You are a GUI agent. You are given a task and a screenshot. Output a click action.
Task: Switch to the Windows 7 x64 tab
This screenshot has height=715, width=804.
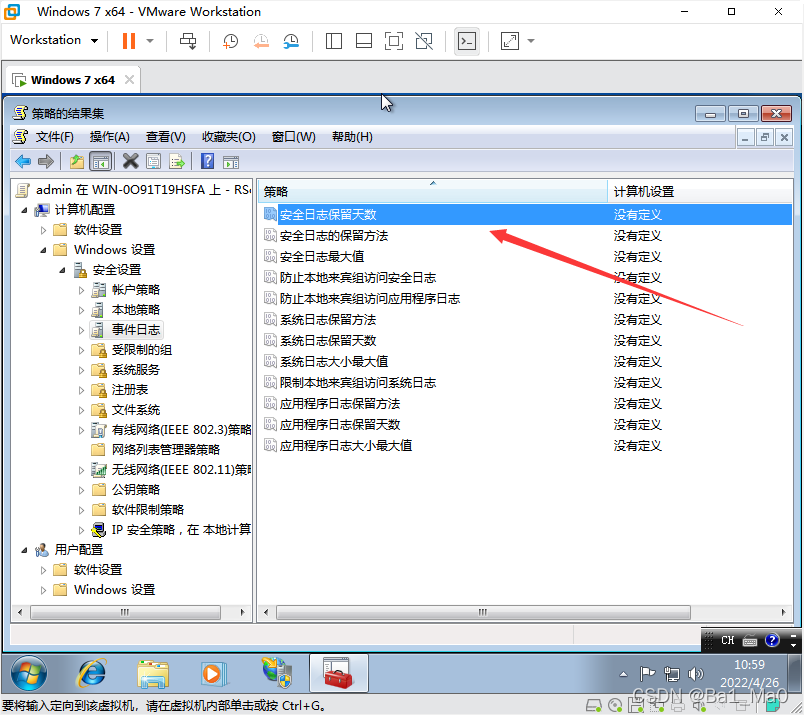[x=73, y=80]
